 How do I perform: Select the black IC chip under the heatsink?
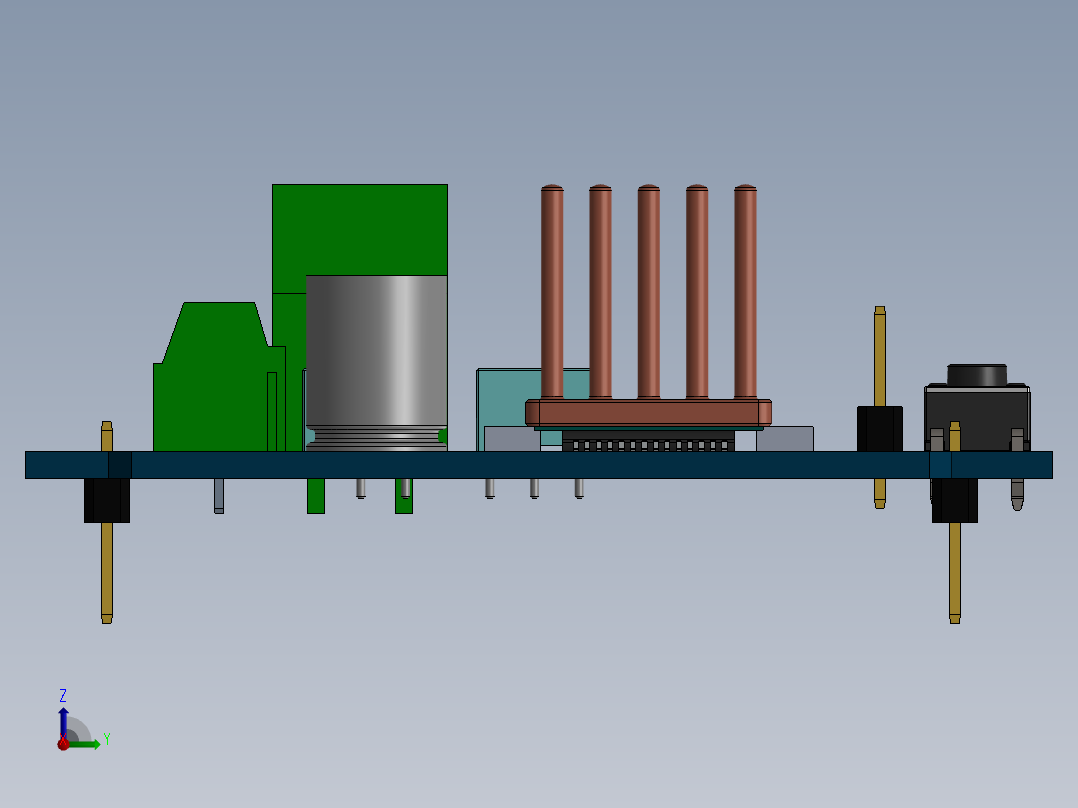tap(648, 441)
